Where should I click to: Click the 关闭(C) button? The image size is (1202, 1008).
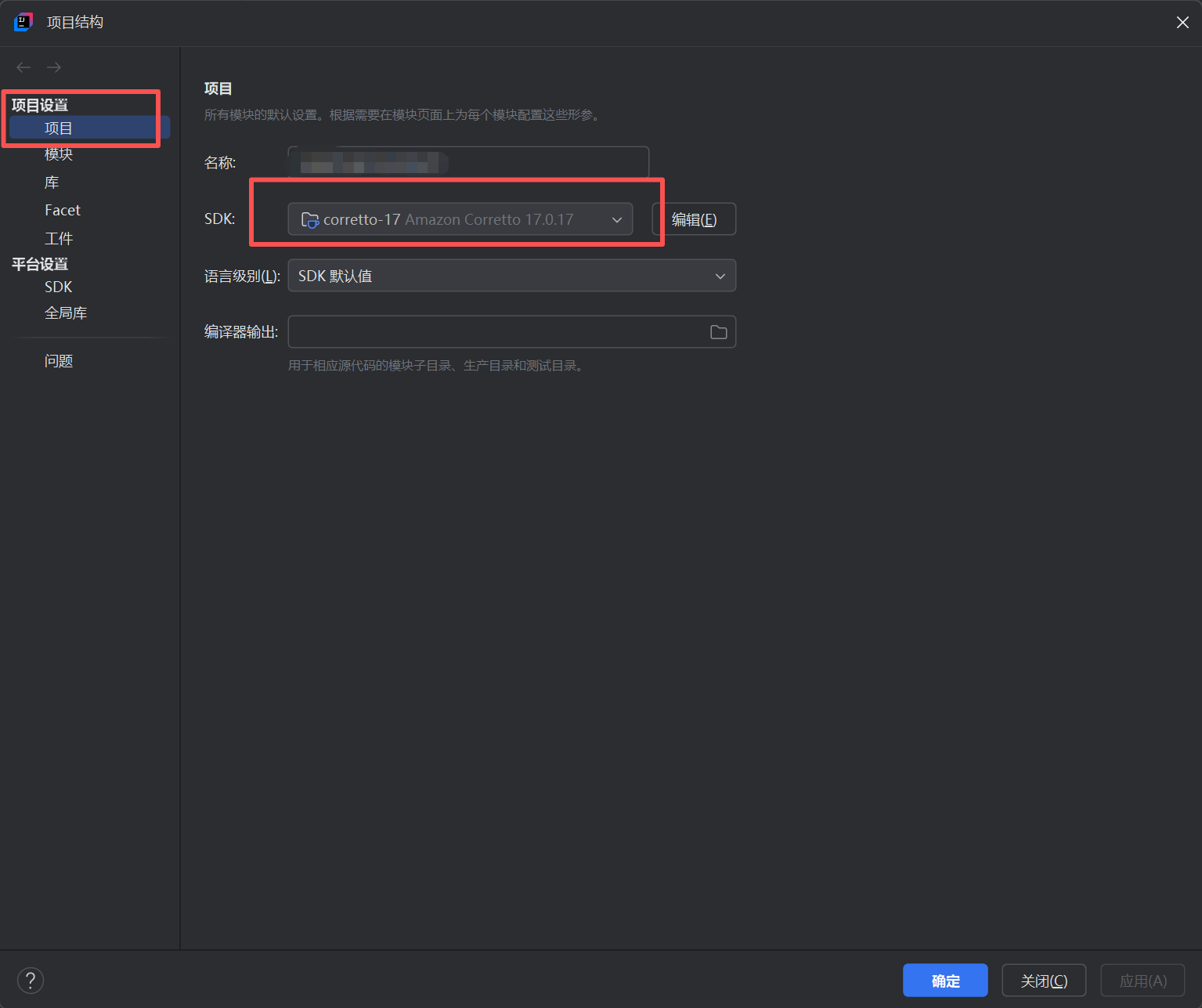click(x=1044, y=981)
